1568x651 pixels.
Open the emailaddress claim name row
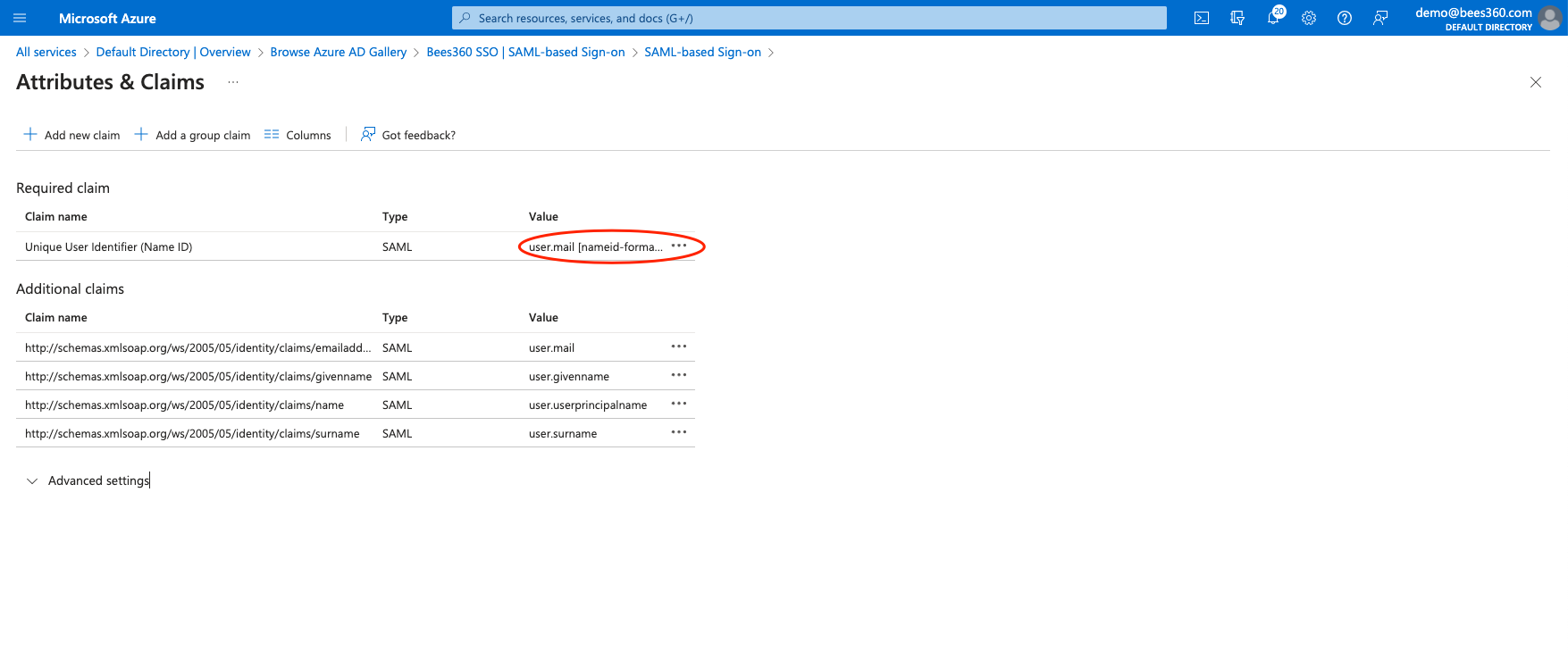click(x=198, y=347)
